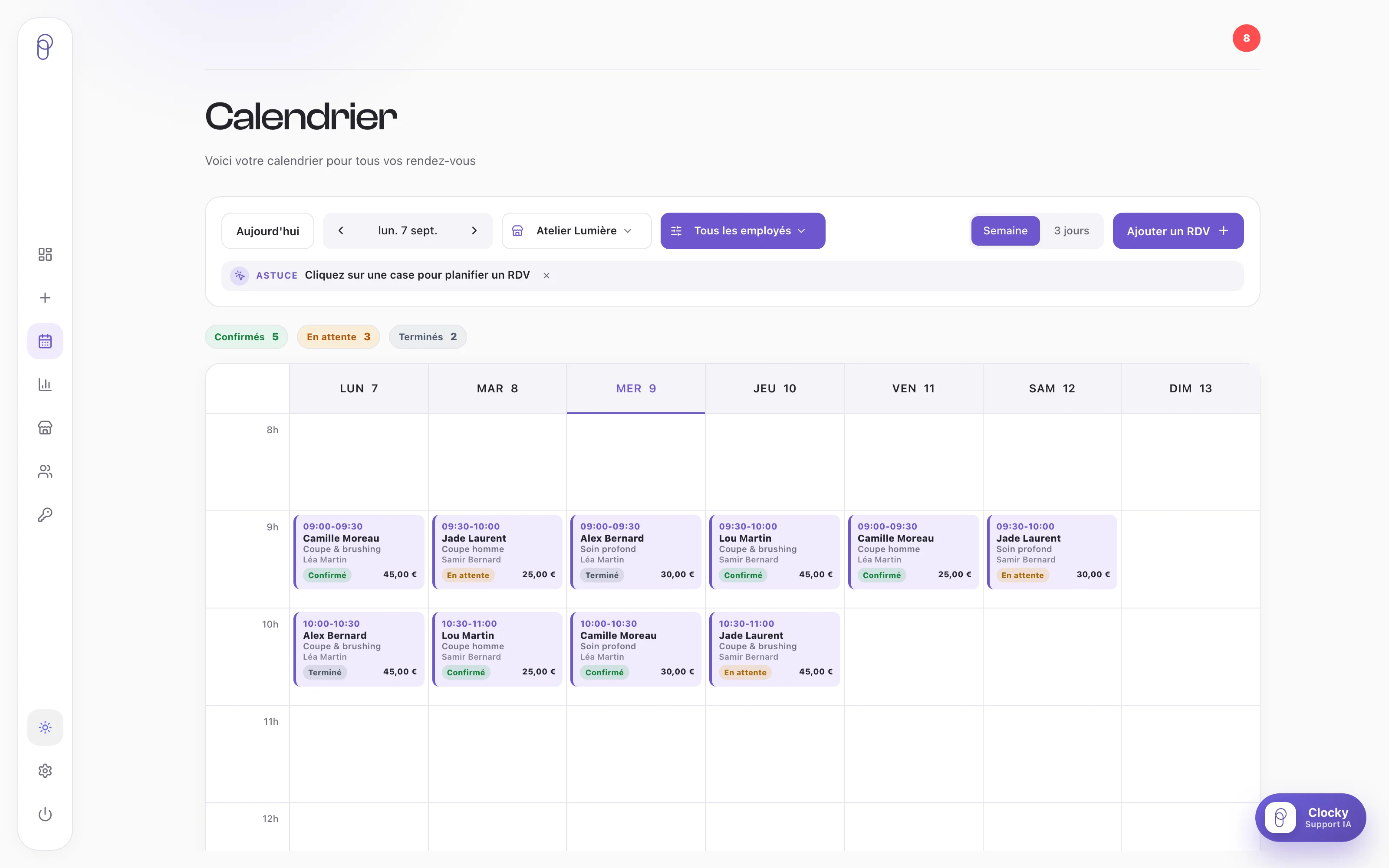This screenshot has width=1389, height=868.
Task: Open Jade Laurent's Thursday 10:30 appointment
Action: 775,649
